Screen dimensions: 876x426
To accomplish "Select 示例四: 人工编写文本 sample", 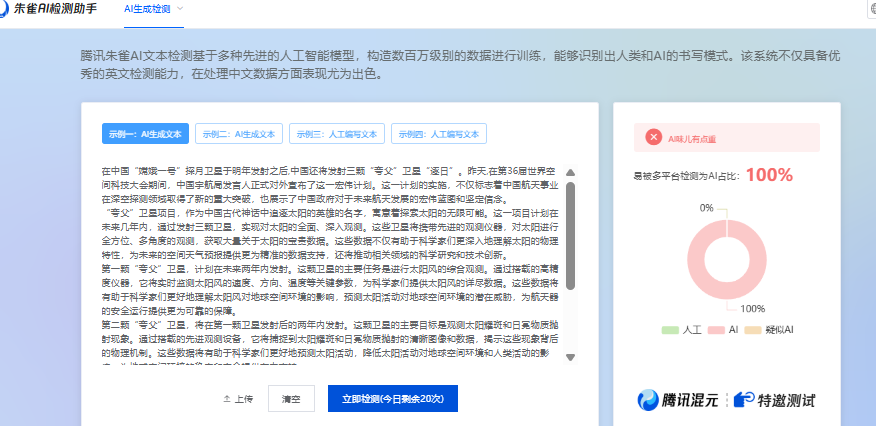I will click(x=439, y=134).
